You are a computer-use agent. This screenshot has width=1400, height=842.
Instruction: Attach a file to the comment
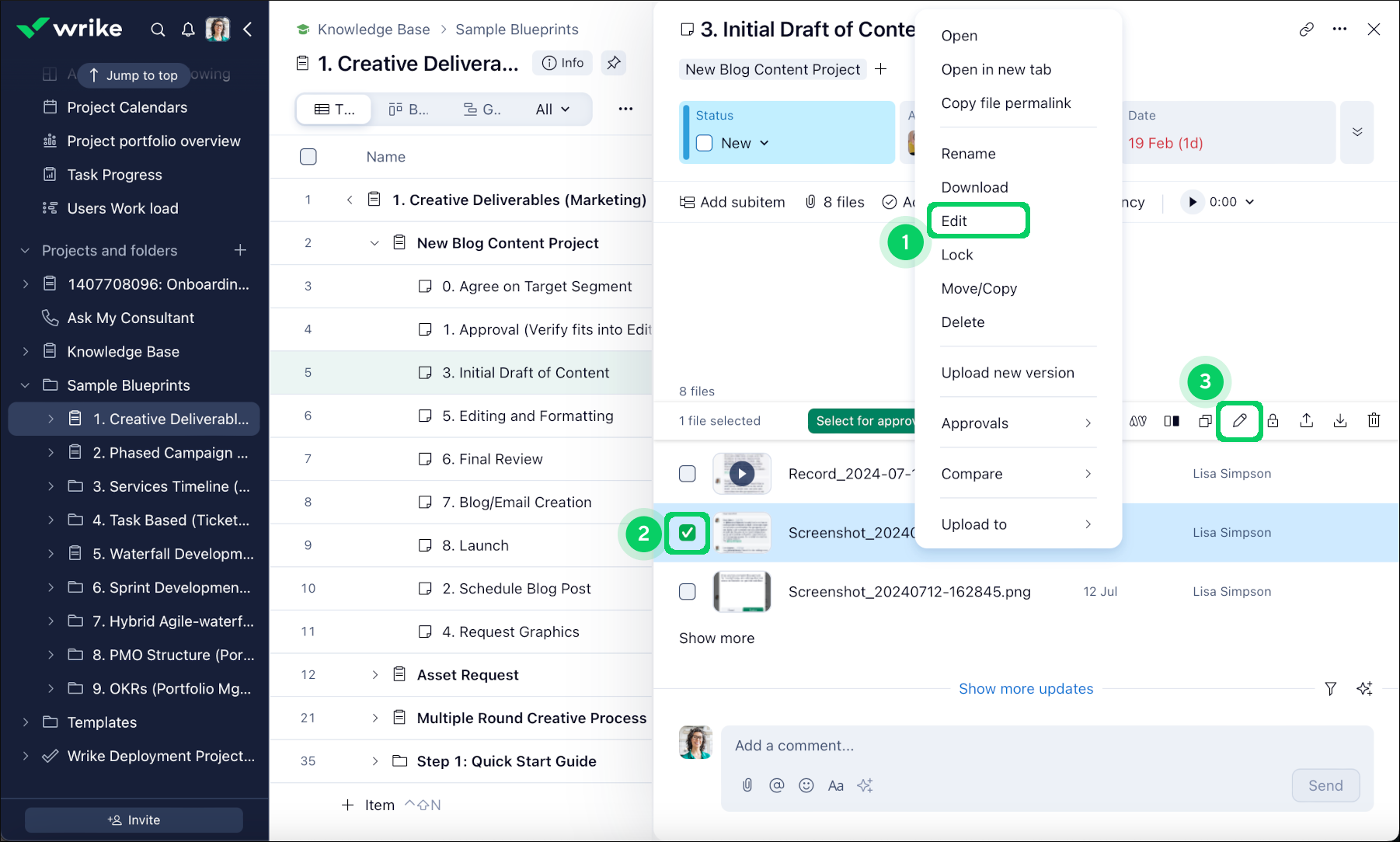tap(747, 785)
